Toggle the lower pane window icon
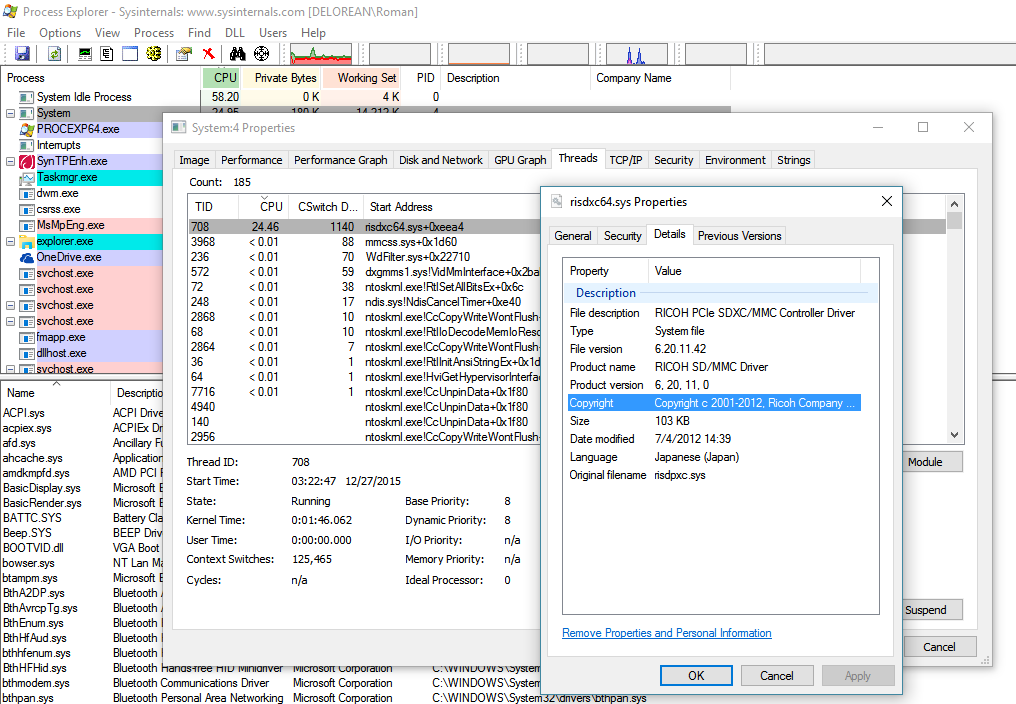1016x704 pixels. point(130,54)
